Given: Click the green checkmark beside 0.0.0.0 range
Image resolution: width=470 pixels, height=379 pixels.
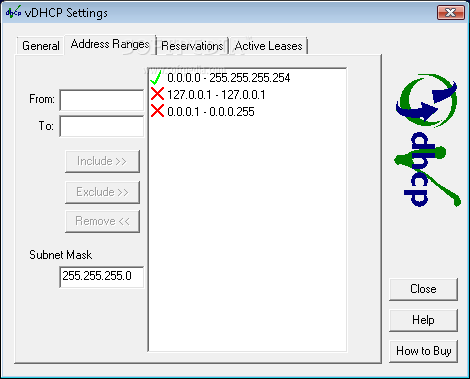Looking at the screenshot, I should tap(156, 78).
